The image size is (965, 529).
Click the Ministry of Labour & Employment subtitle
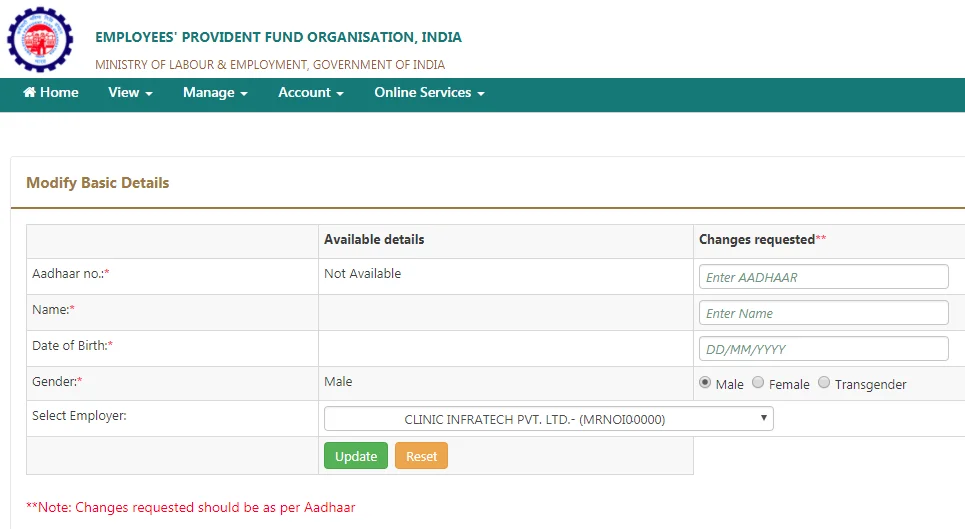[270, 65]
